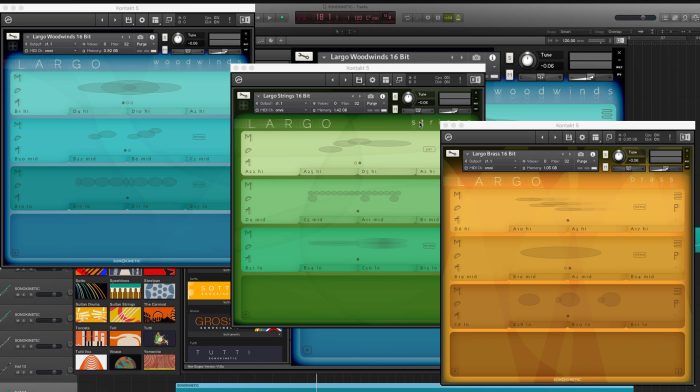Open MIDI channel dropdown in Brass header
The image size is (700, 392).
[490, 168]
